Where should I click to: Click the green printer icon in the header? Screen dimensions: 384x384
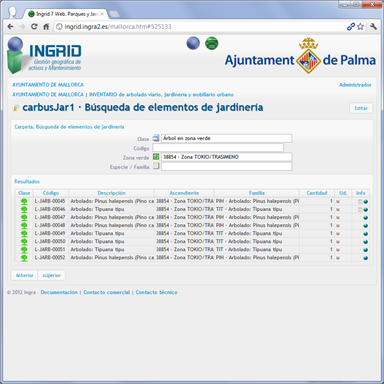[212, 43]
